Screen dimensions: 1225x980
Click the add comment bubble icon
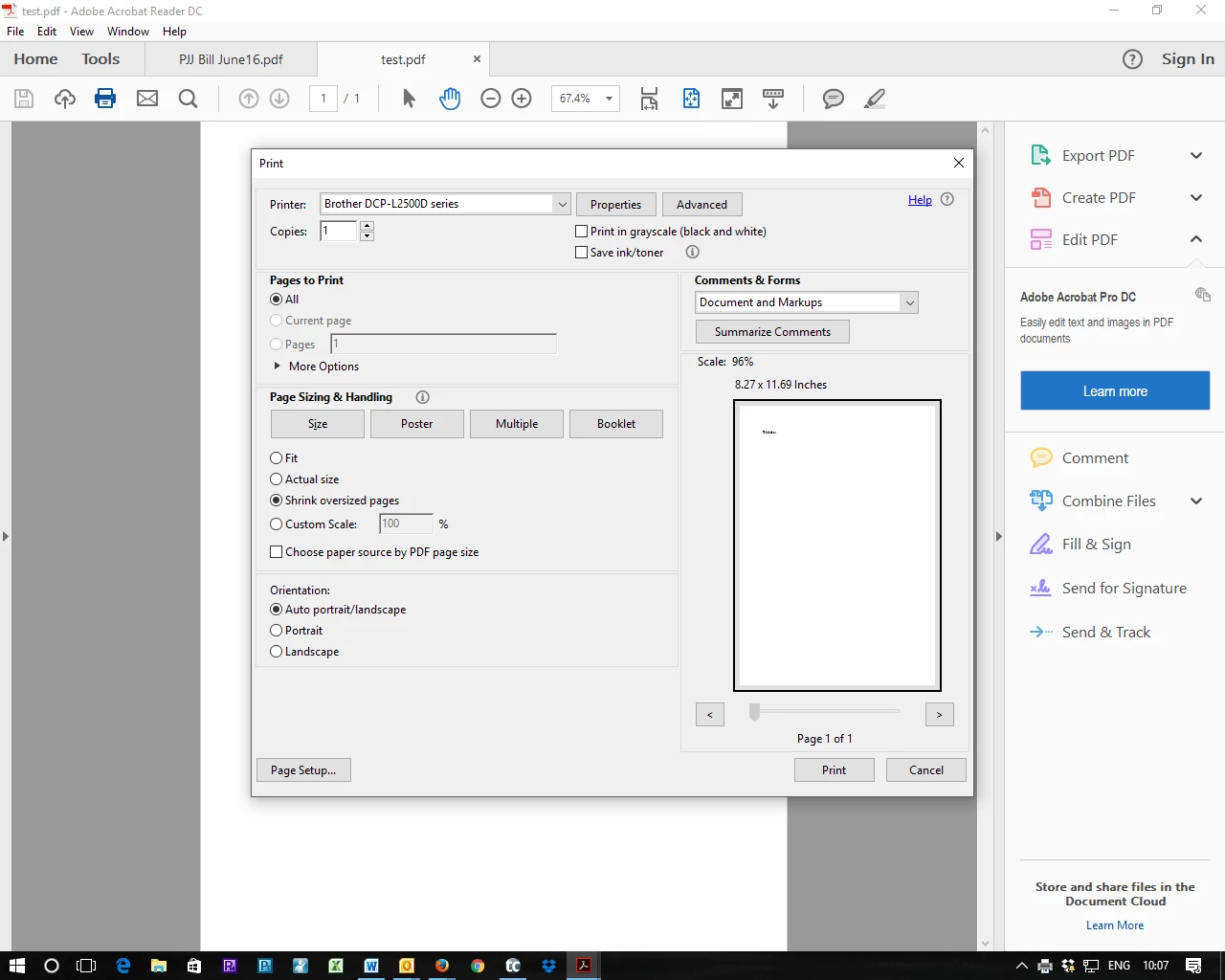(x=834, y=99)
